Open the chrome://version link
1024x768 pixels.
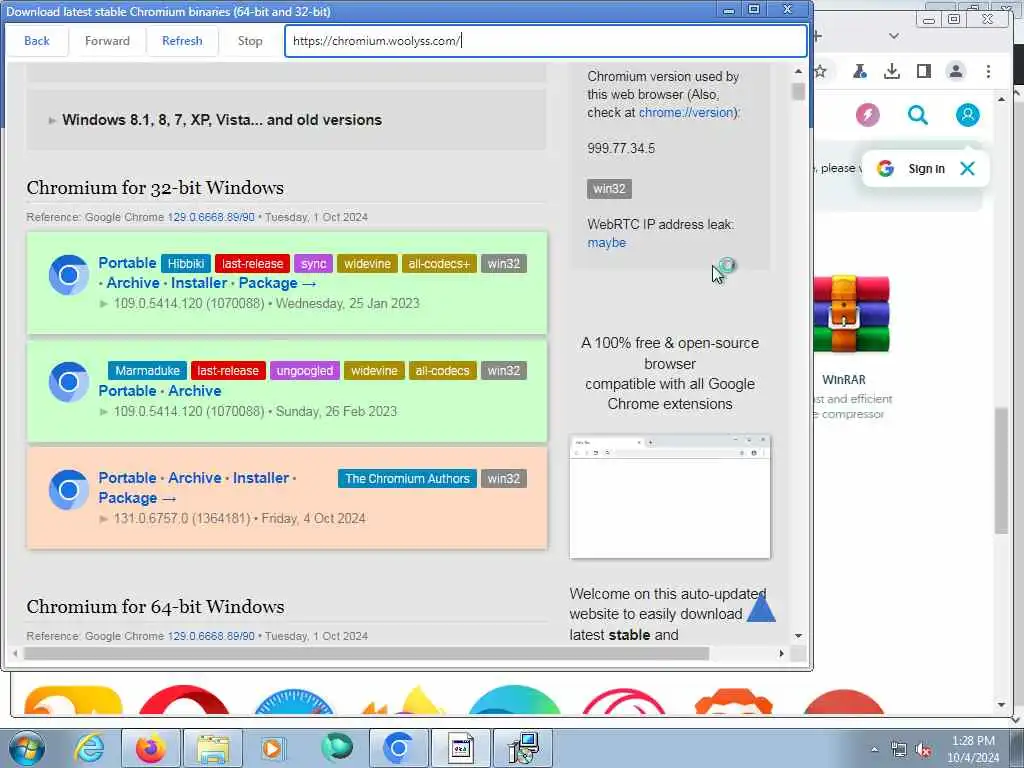pos(686,112)
